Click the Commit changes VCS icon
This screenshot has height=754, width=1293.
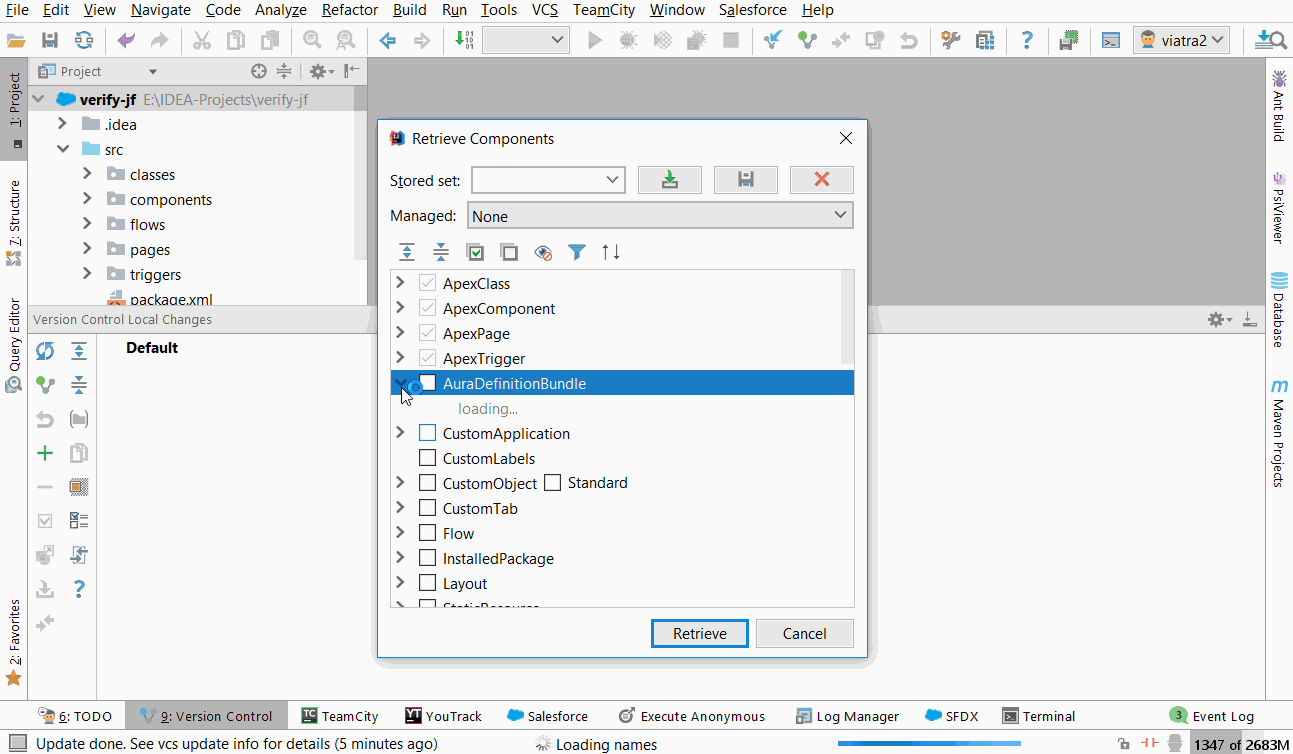[x=806, y=40]
